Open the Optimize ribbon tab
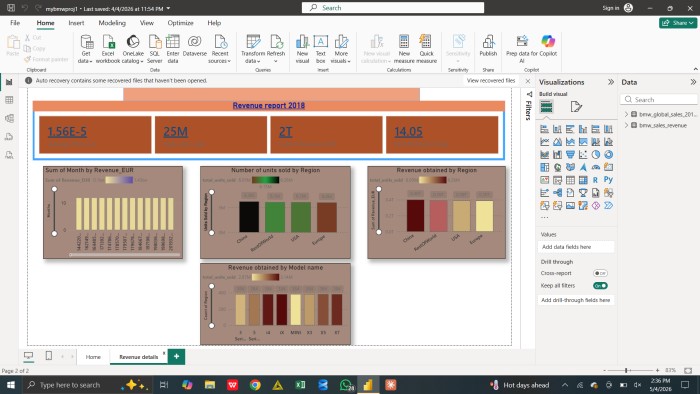Screen dimensions: 700x394 point(180,23)
